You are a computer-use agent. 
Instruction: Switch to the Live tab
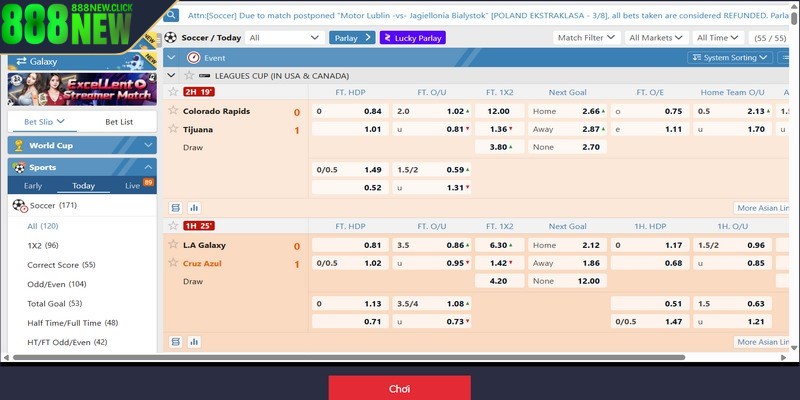pos(133,186)
